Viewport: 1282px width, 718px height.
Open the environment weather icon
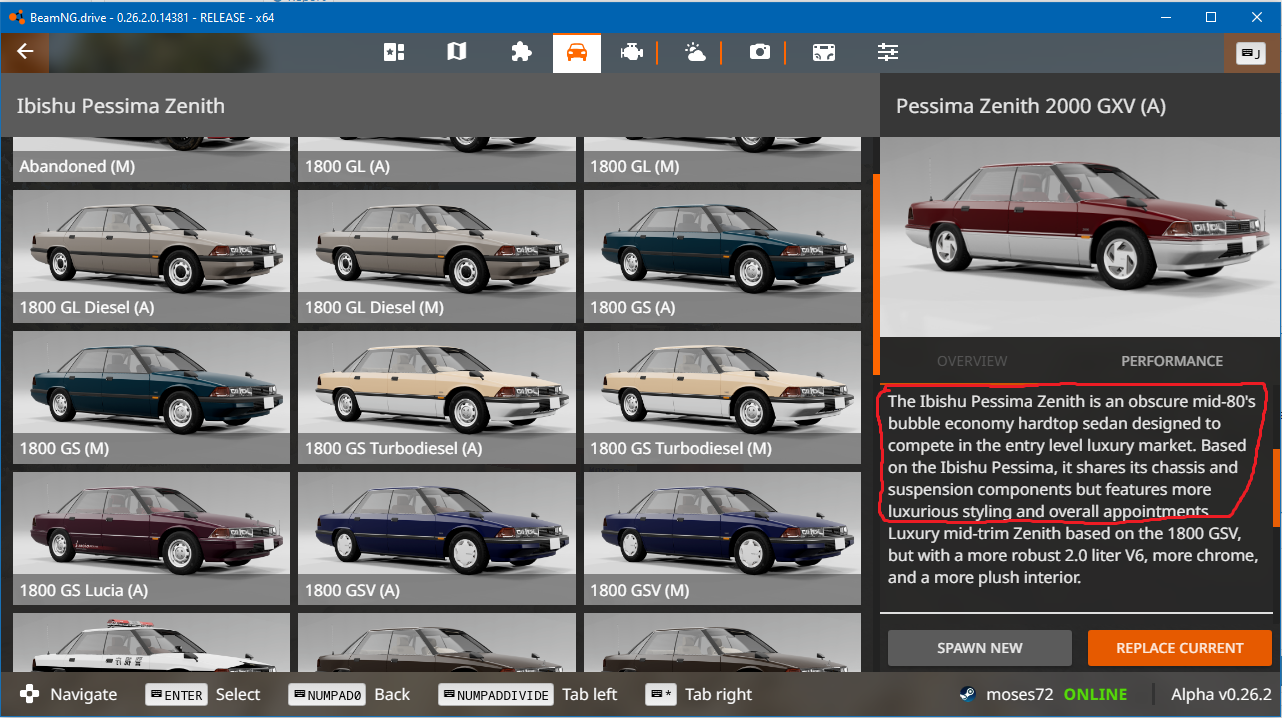pos(695,52)
